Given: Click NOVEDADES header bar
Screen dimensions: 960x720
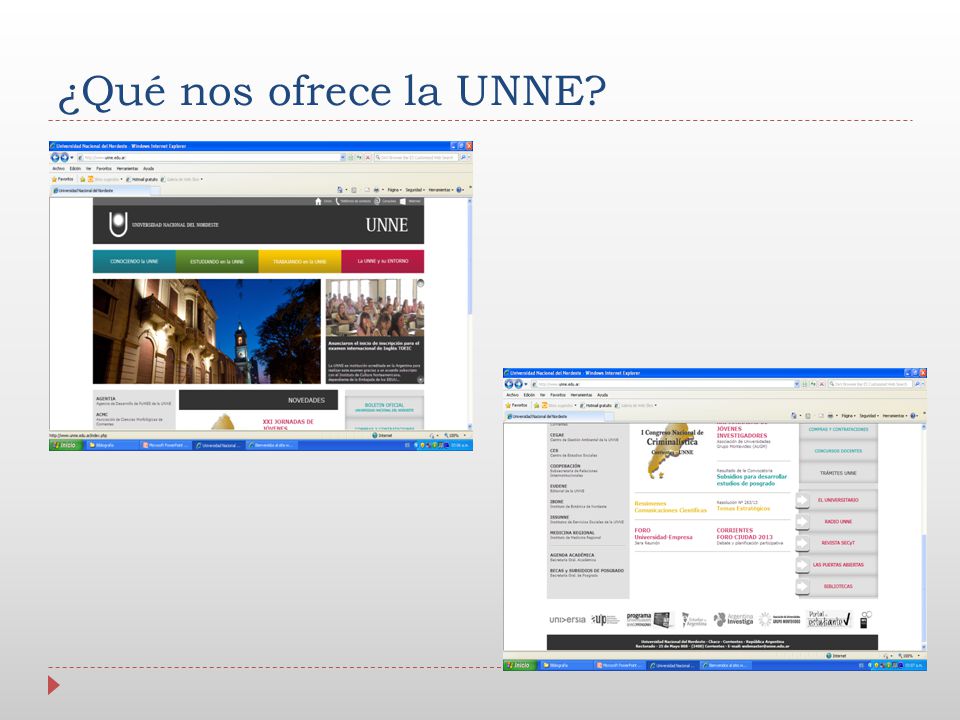Looking at the screenshot, I should click(258, 400).
